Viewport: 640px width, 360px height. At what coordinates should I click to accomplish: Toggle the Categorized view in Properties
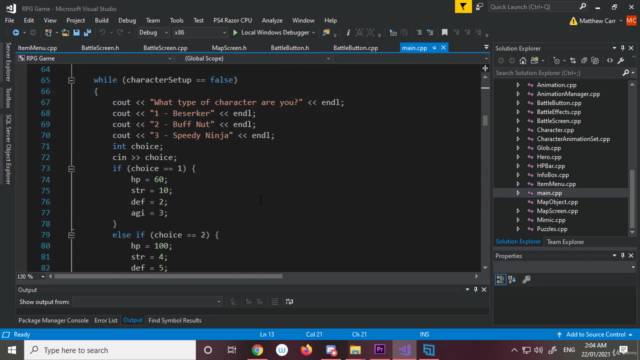tap(500, 280)
